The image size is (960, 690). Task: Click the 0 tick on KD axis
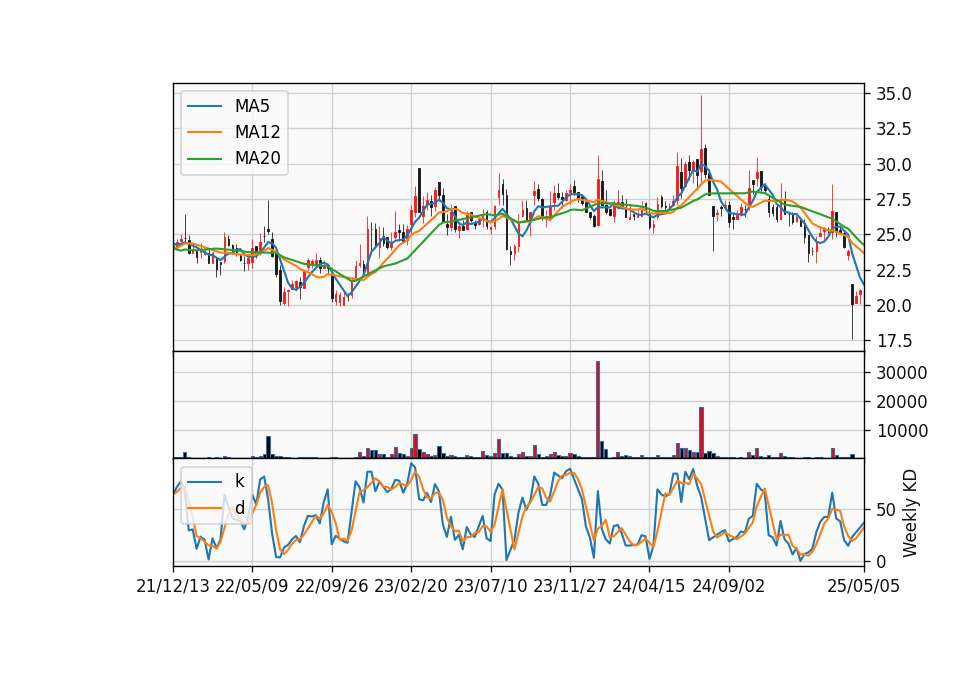882,561
